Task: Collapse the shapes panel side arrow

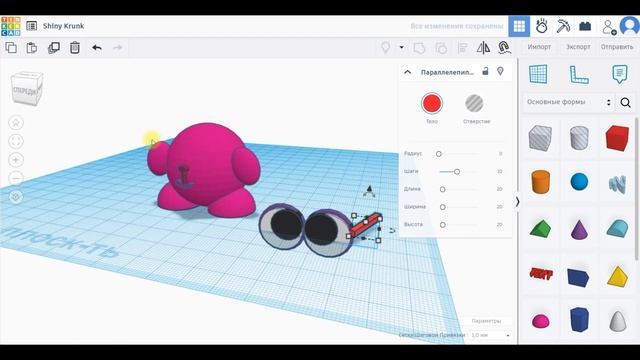Action: point(518,202)
